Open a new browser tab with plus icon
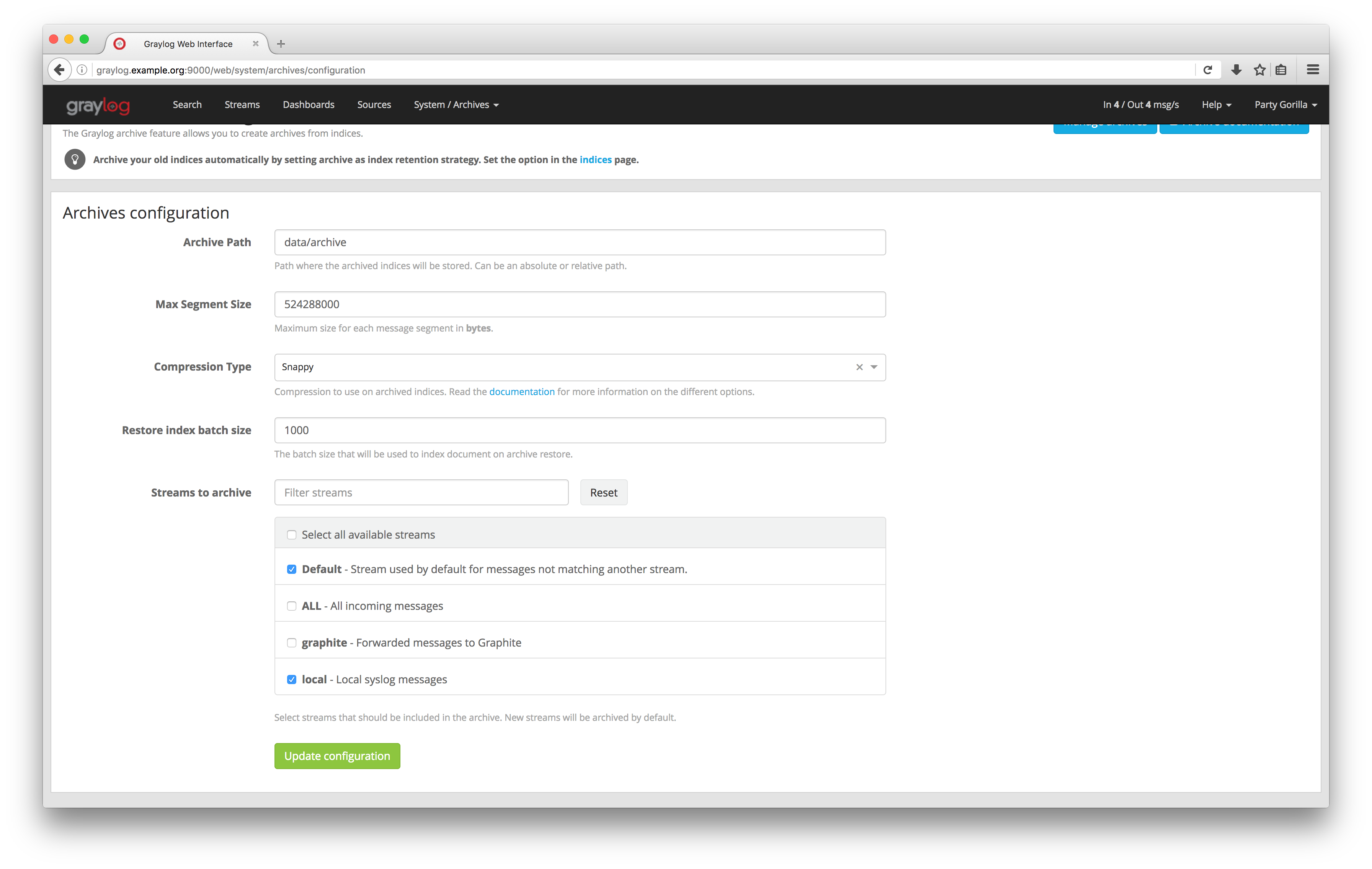 click(281, 44)
